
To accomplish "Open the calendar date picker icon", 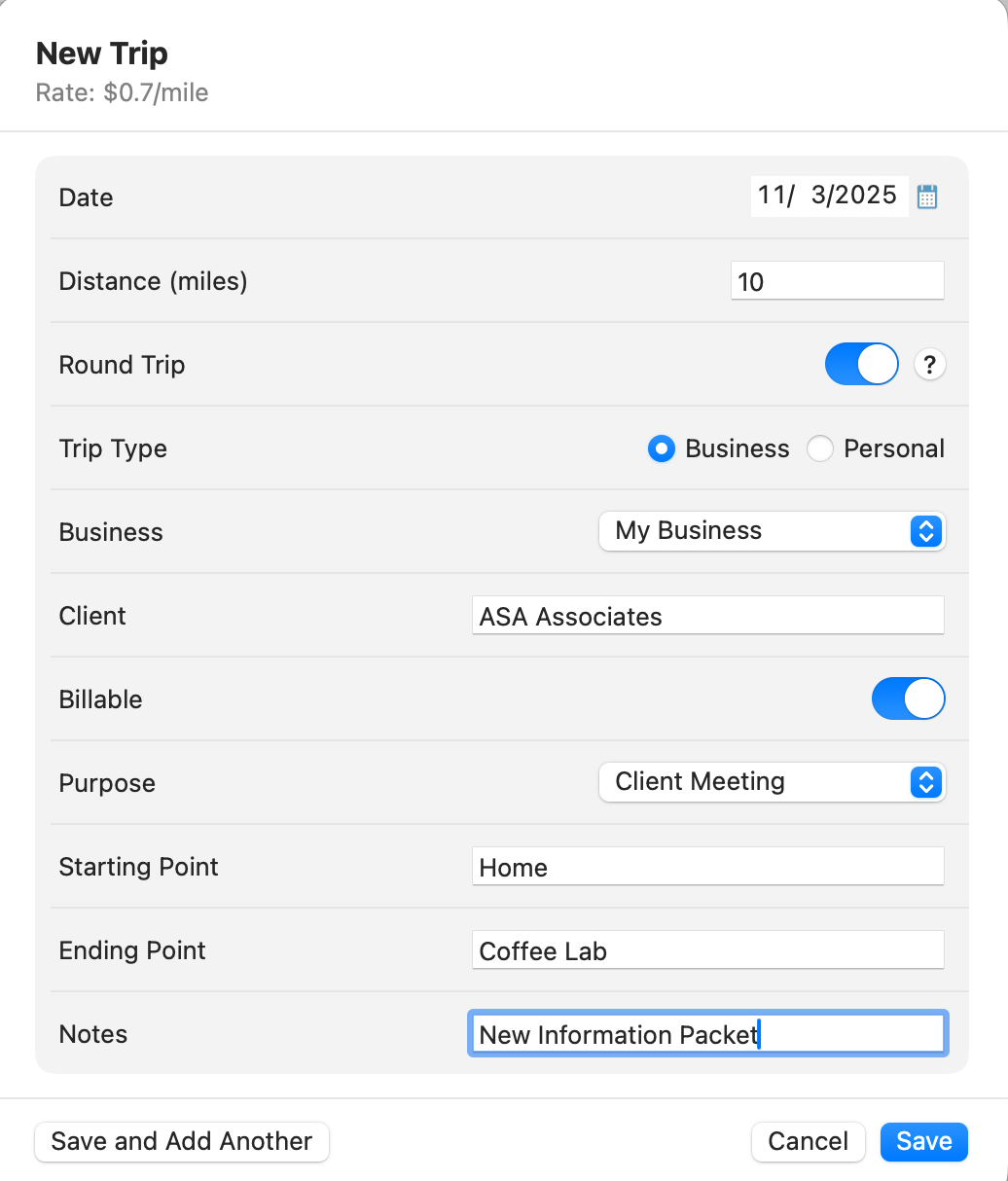I will click(x=927, y=197).
